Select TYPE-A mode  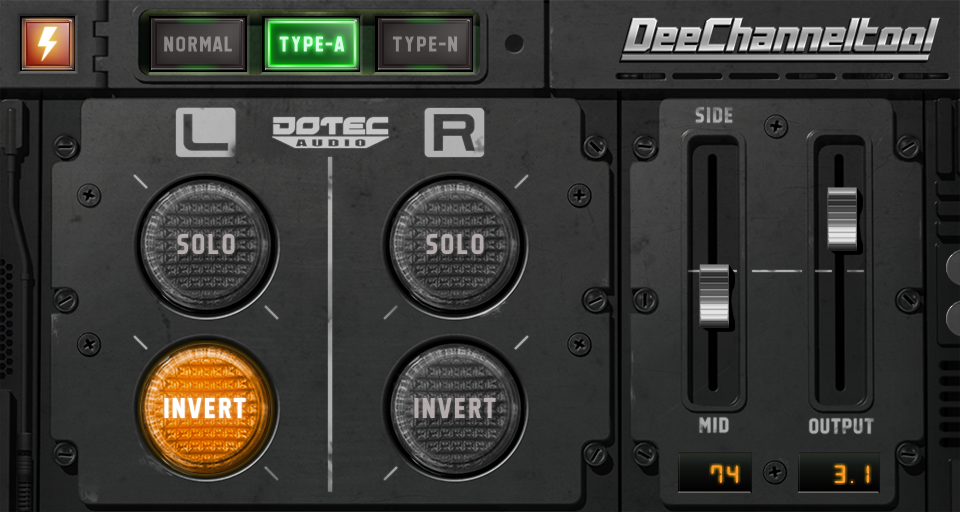(312, 44)
